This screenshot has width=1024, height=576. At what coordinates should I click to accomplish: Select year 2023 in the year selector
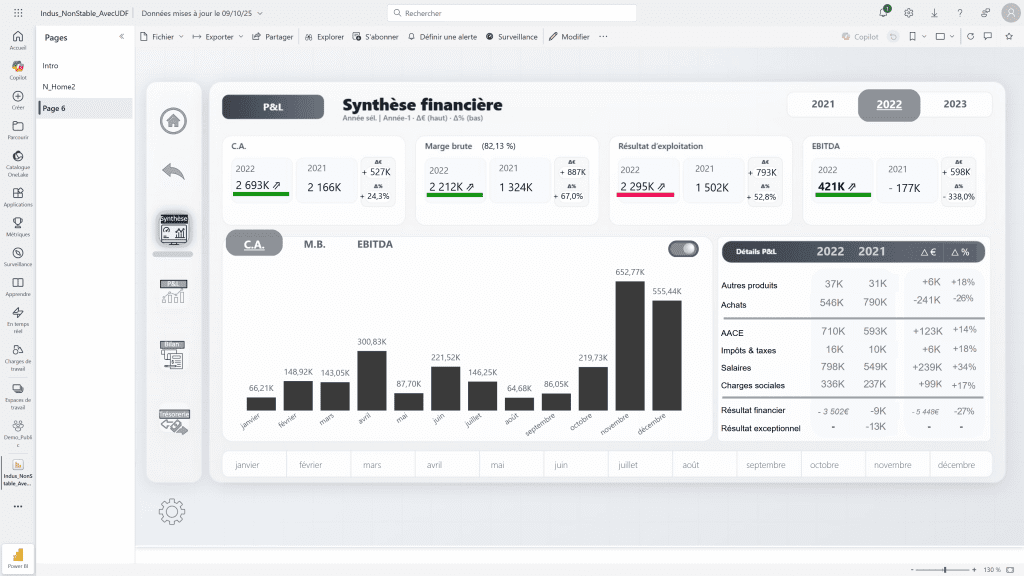[955, 104]
